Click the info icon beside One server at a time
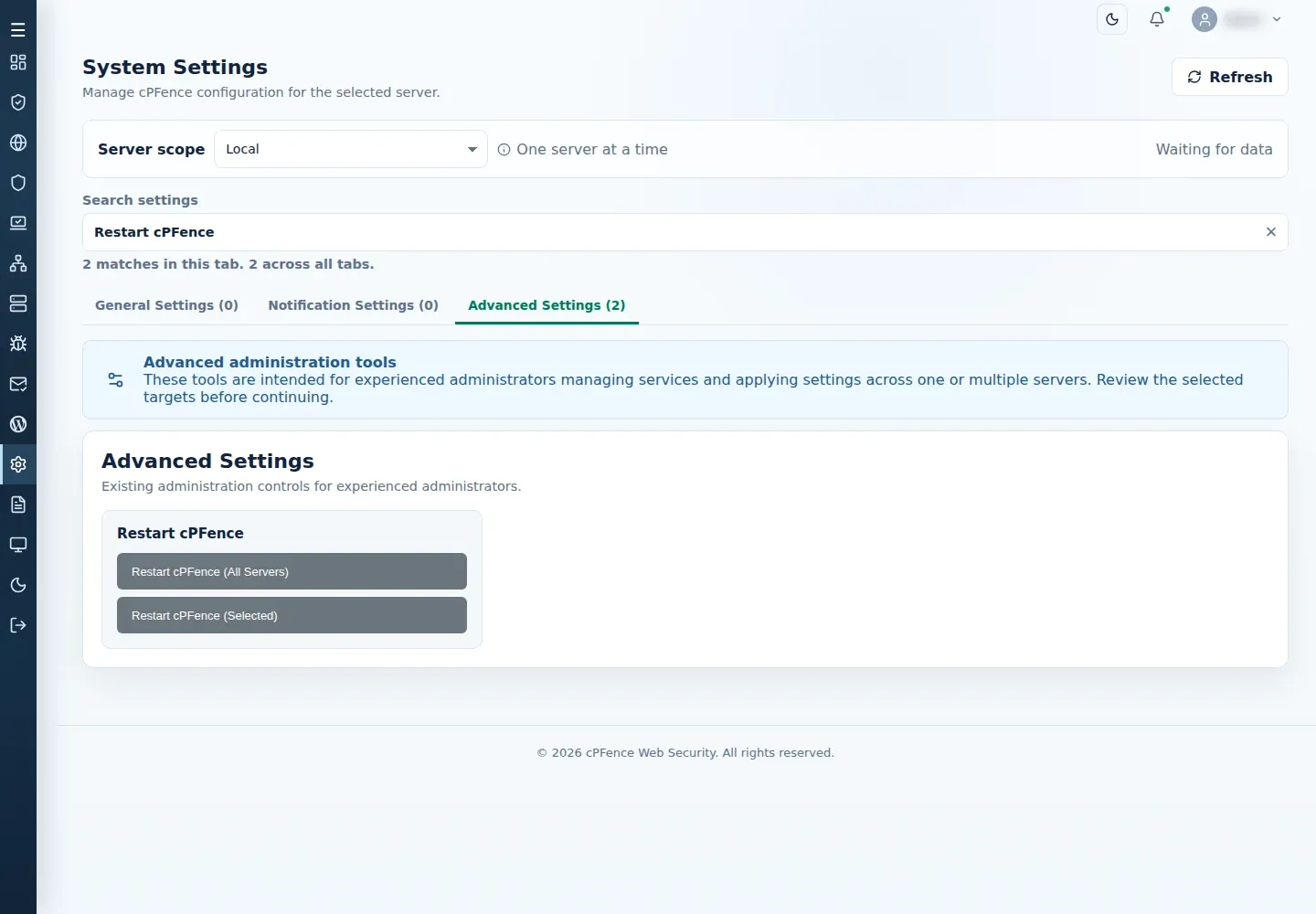The width and height of the screenshot is (1316, 914). coord(504,150)
